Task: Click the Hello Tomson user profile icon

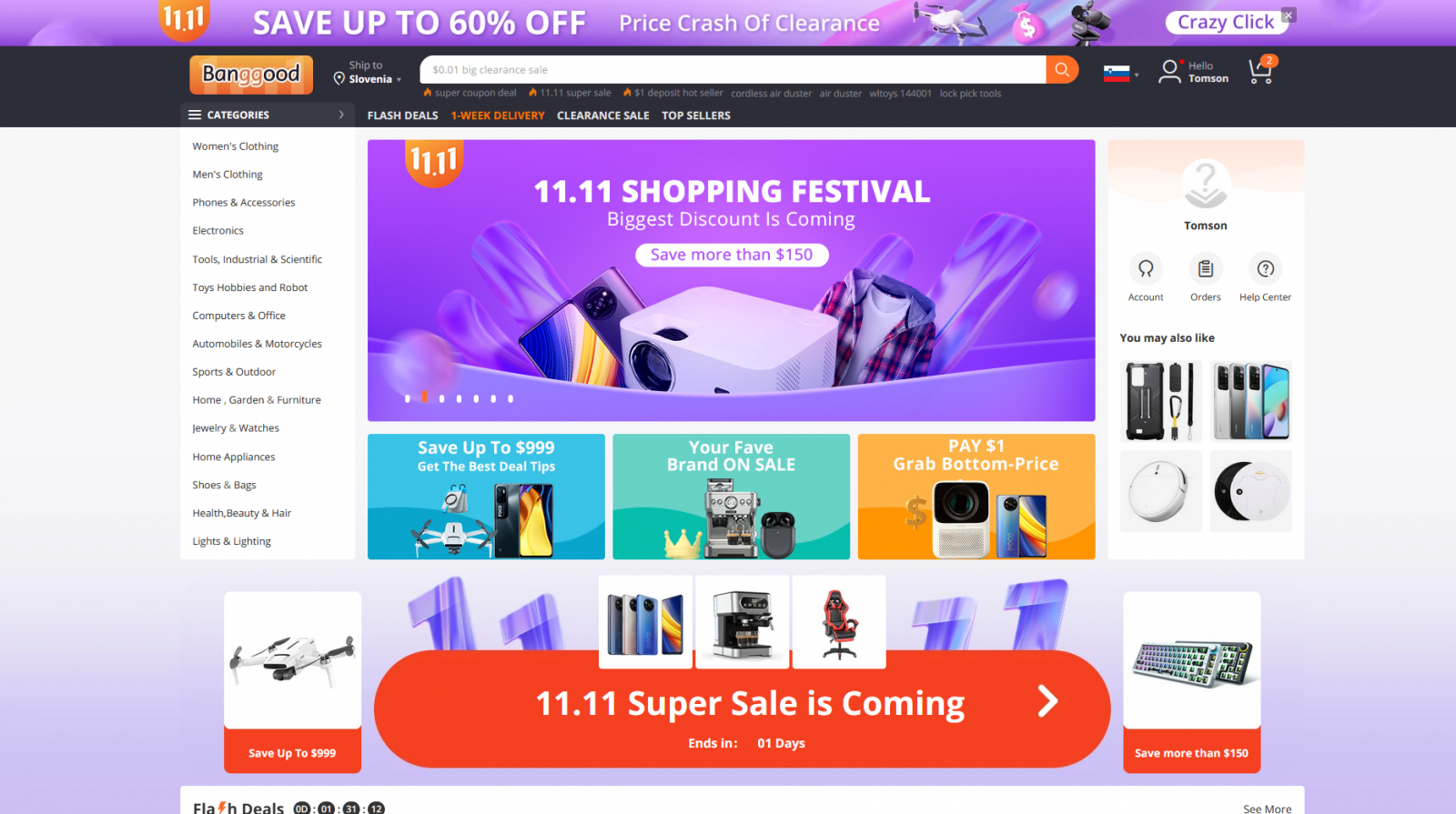Action: pyautogui.click(x=1169, y=72)
